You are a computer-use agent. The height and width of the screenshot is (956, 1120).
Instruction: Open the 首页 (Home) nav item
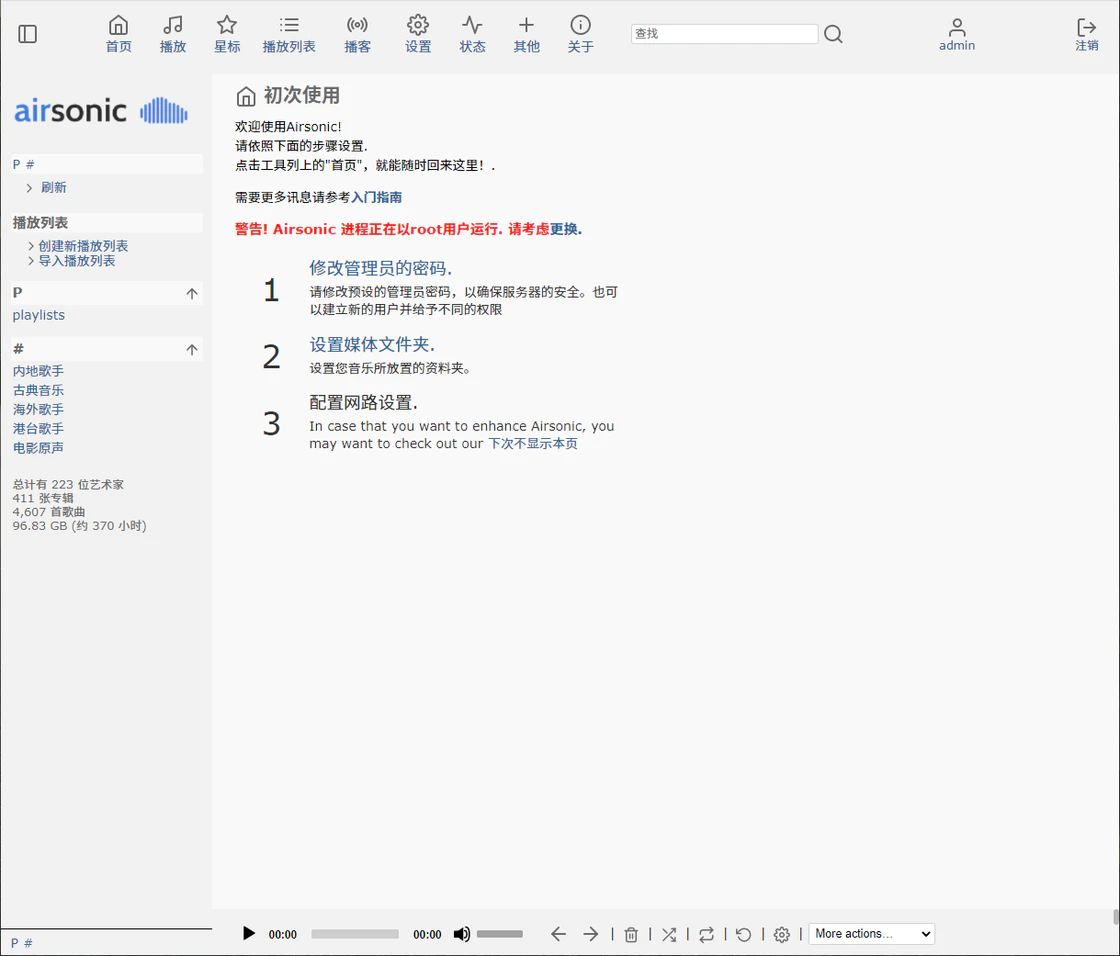(118, 32)
